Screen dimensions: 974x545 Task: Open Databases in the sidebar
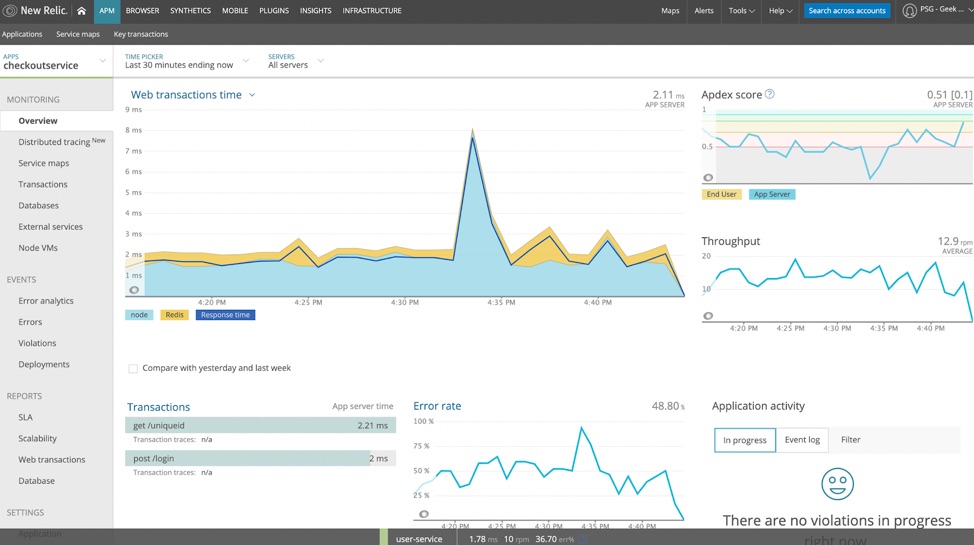38,205
